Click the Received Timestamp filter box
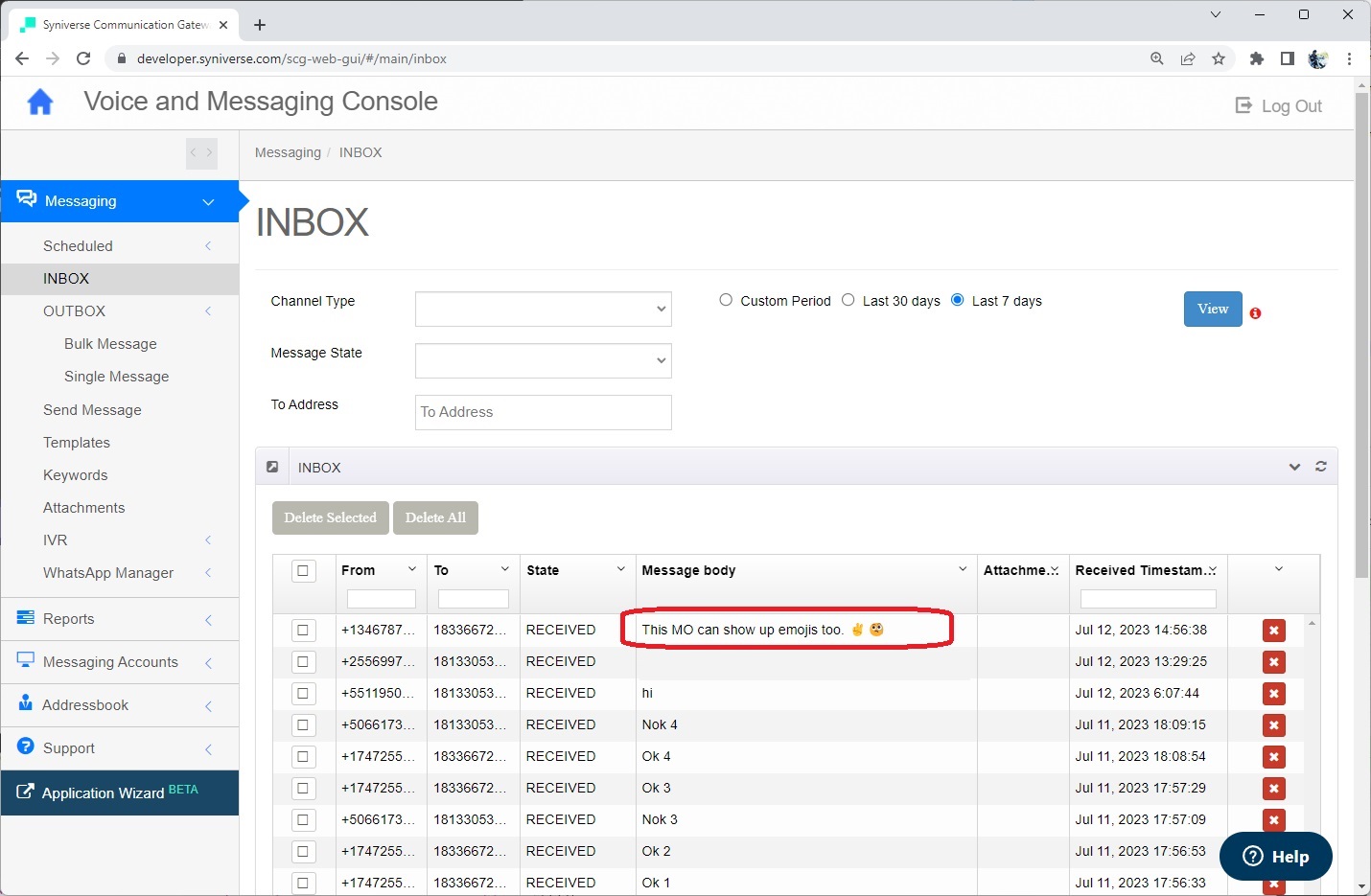The height and width of the screenshot is (896, 1371). tap(1148, 599)
